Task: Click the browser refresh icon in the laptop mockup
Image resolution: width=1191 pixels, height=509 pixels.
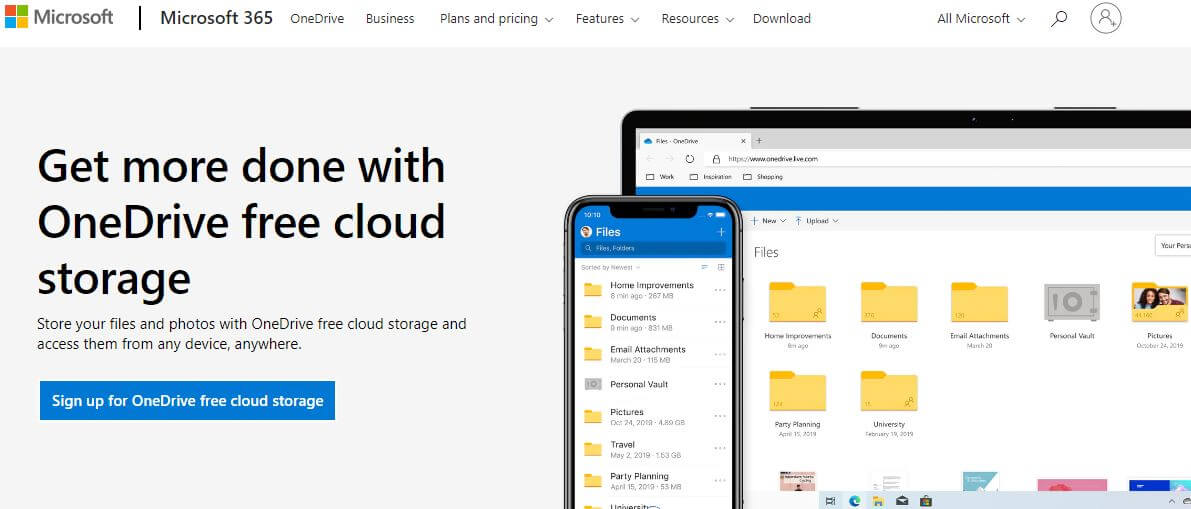Action: (x=690, y=159)
